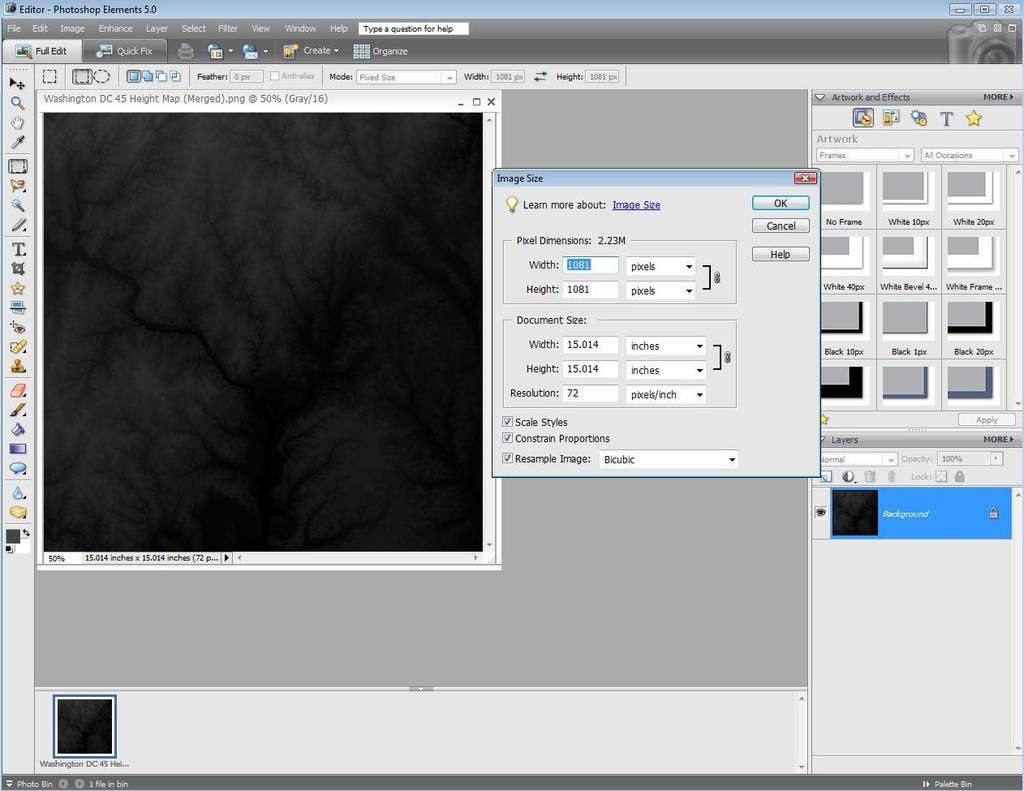1024x791 pixels.
Task: Select the Eraser tool
Action: pyautogui.click(x=17, y=391)
